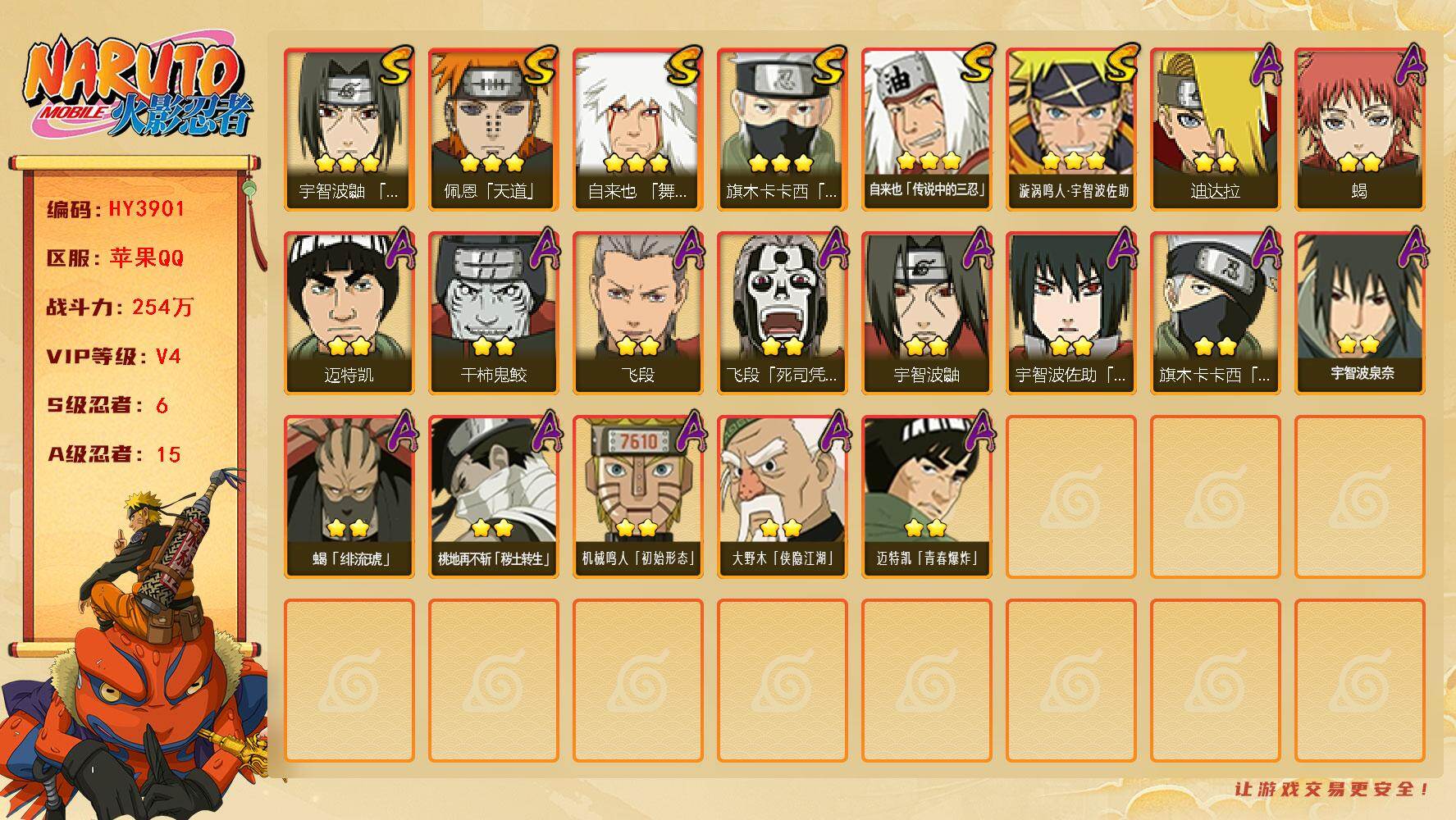Image resolution: width=1456 pixels, height=820 pixels.
Task: Click the 编码 HY3901 account code text
Action: (x=116, y=209)
